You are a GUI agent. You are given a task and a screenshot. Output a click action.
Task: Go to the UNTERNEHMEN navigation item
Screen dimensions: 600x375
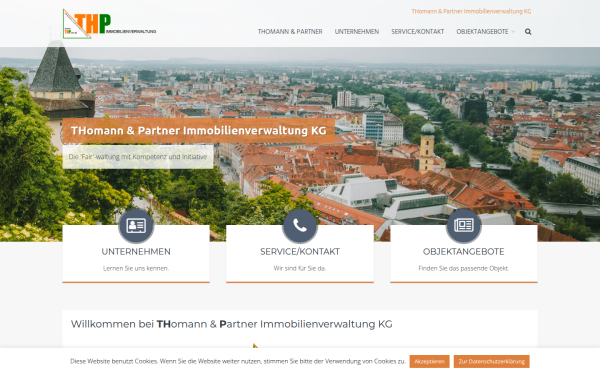click(x=357, y=32)
